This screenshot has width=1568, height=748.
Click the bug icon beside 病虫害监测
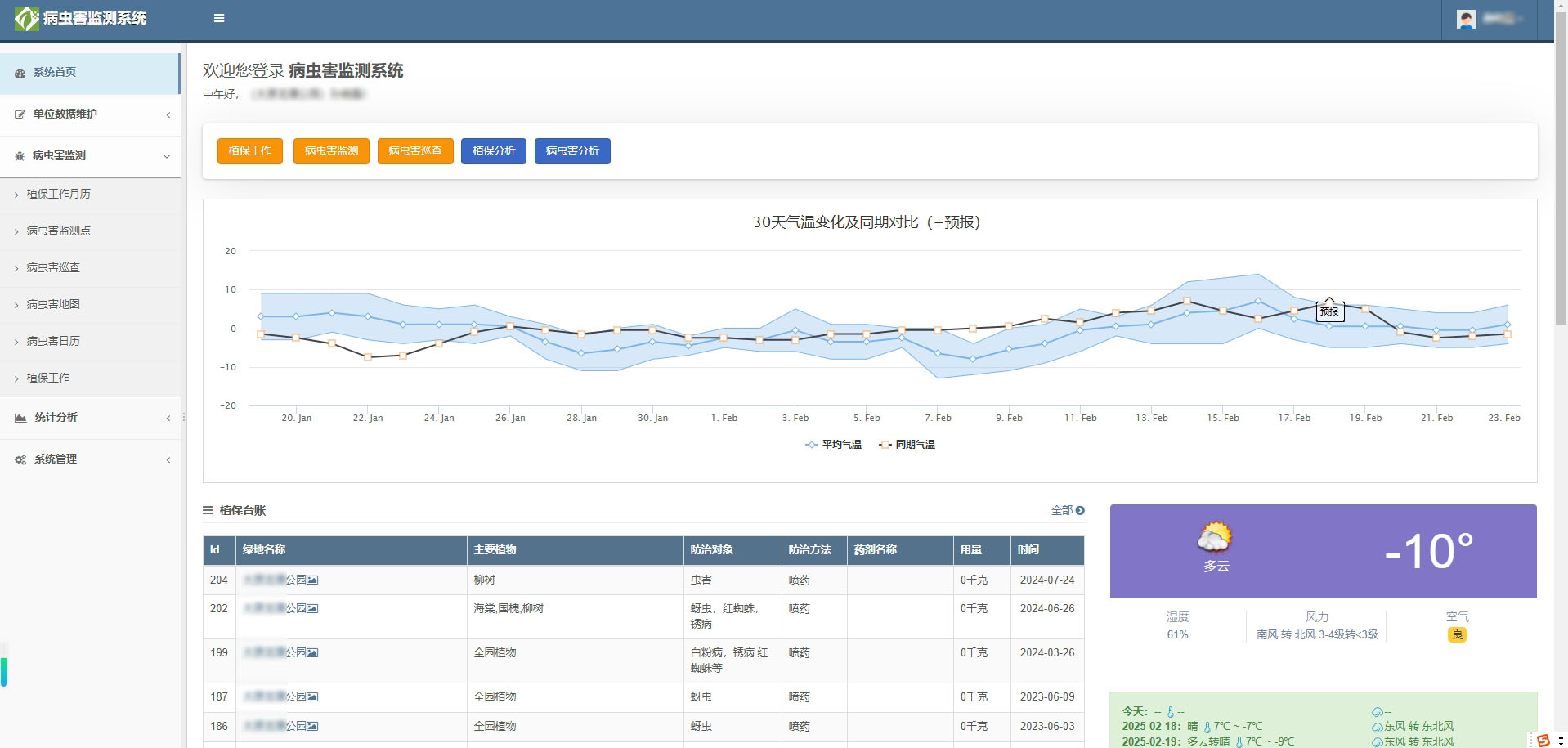[20, 156]
